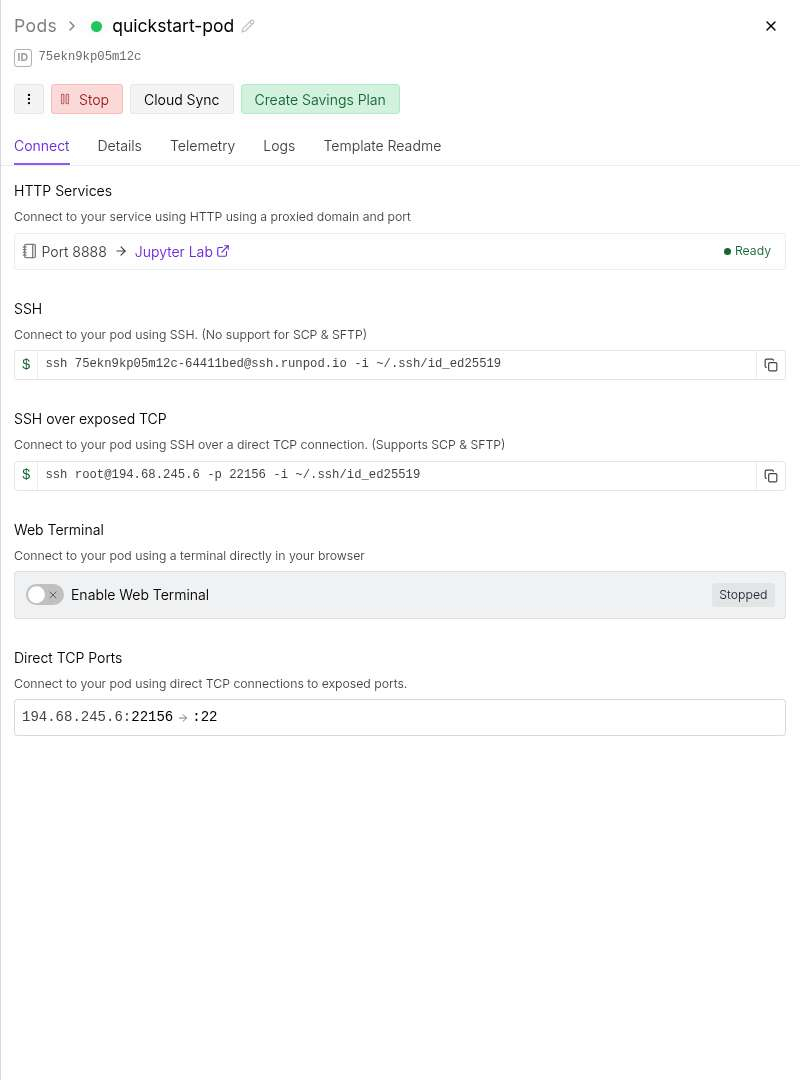Click the ID badge icon

coord(23,57)
